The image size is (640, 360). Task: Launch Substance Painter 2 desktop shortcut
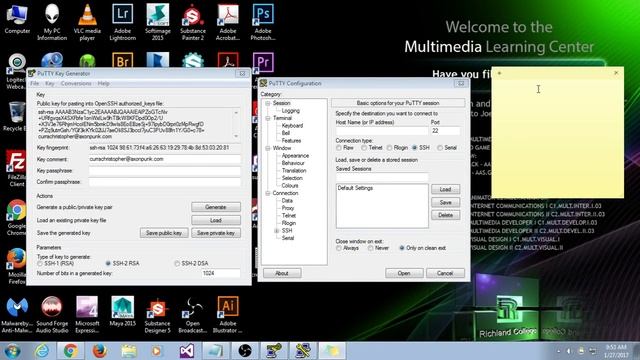[193, 22]
